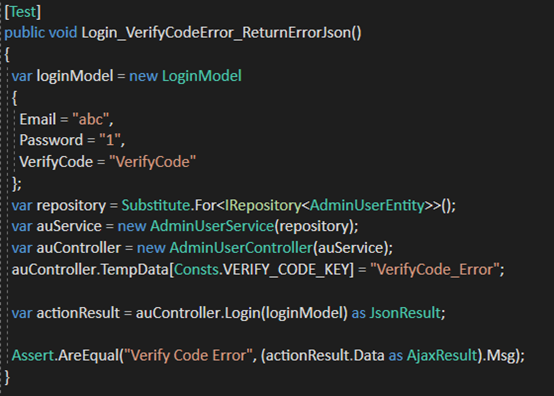Click the AjaxResult type name
This screenshot has width=554, height=396.
click(442, 355)
